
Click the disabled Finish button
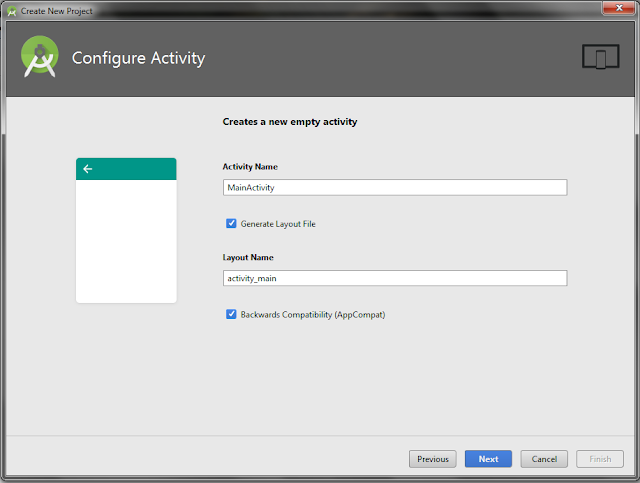[x=600, y=459]
